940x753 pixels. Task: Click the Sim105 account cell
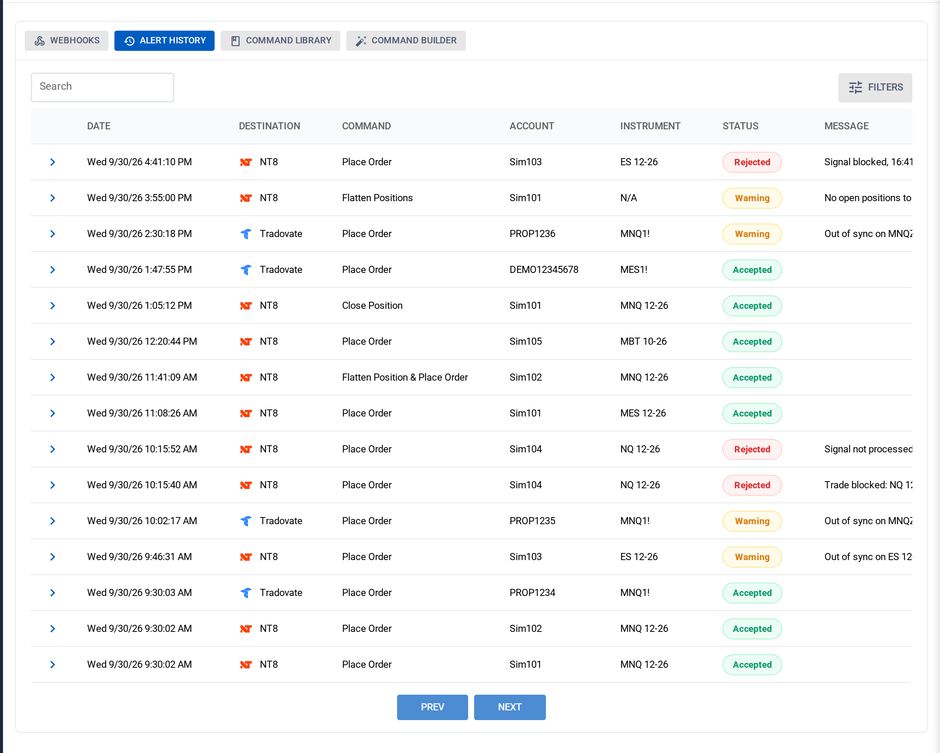coord(526,342)
